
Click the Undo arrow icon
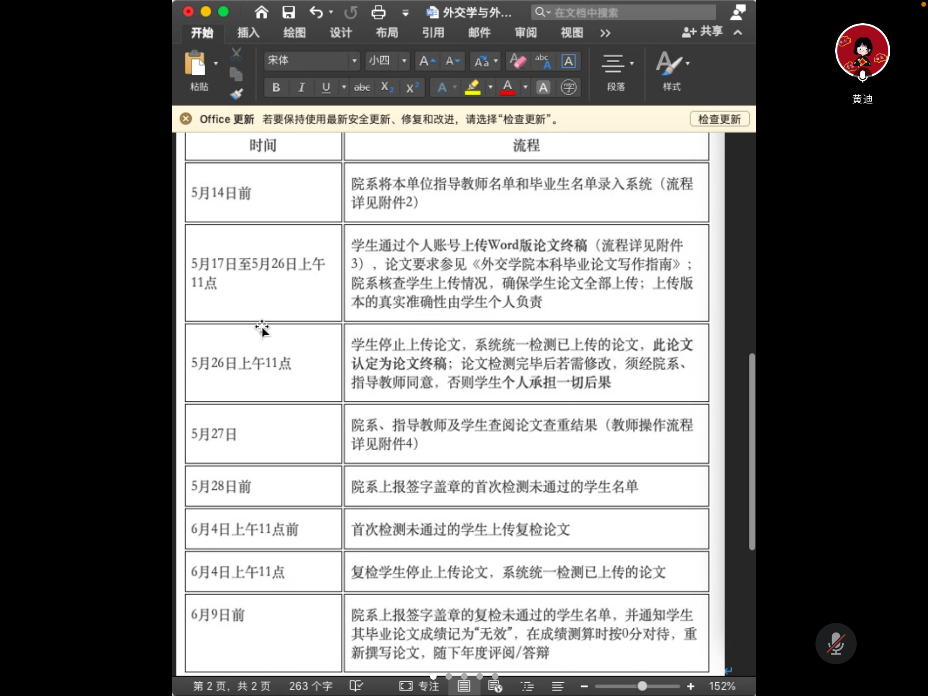(316, 12)
